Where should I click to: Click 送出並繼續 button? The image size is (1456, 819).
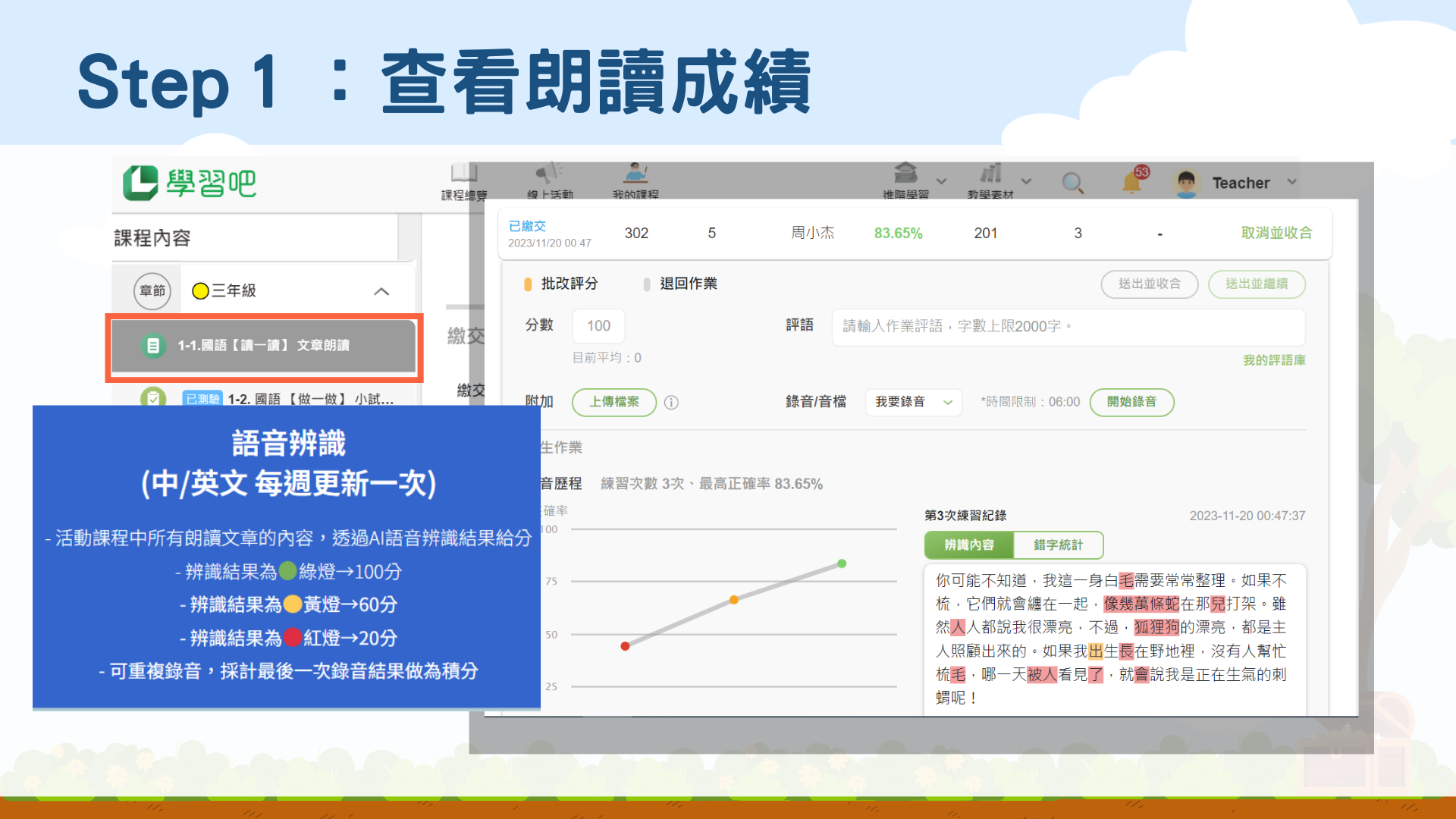tap(1257, 284)
